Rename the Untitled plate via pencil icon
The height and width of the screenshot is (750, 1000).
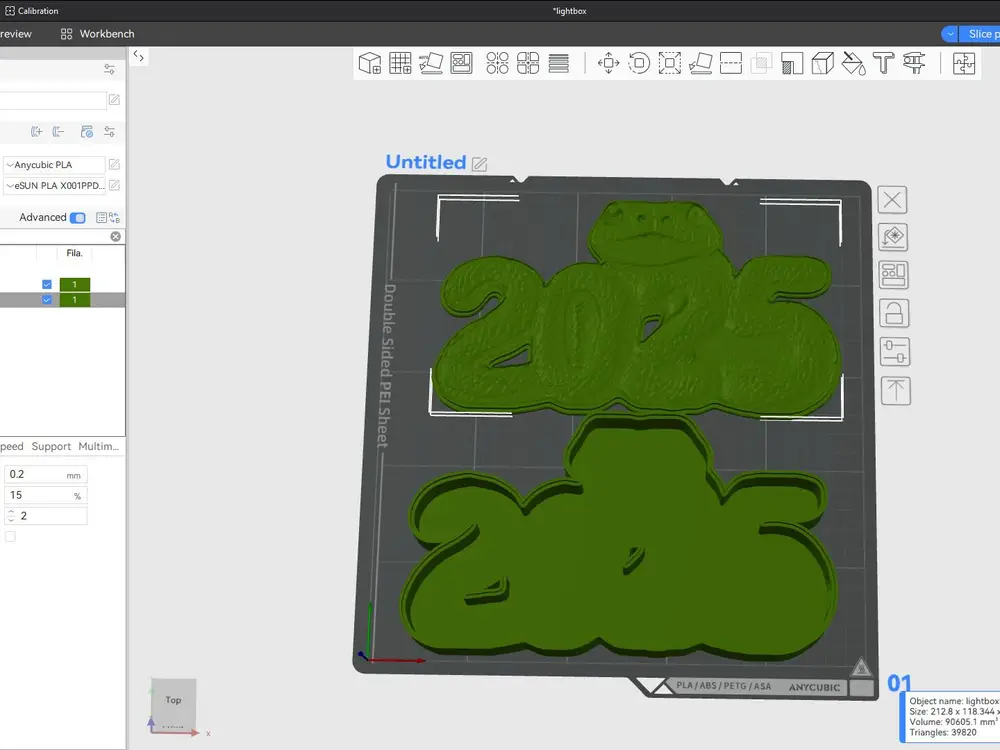(x=480, y=164)
